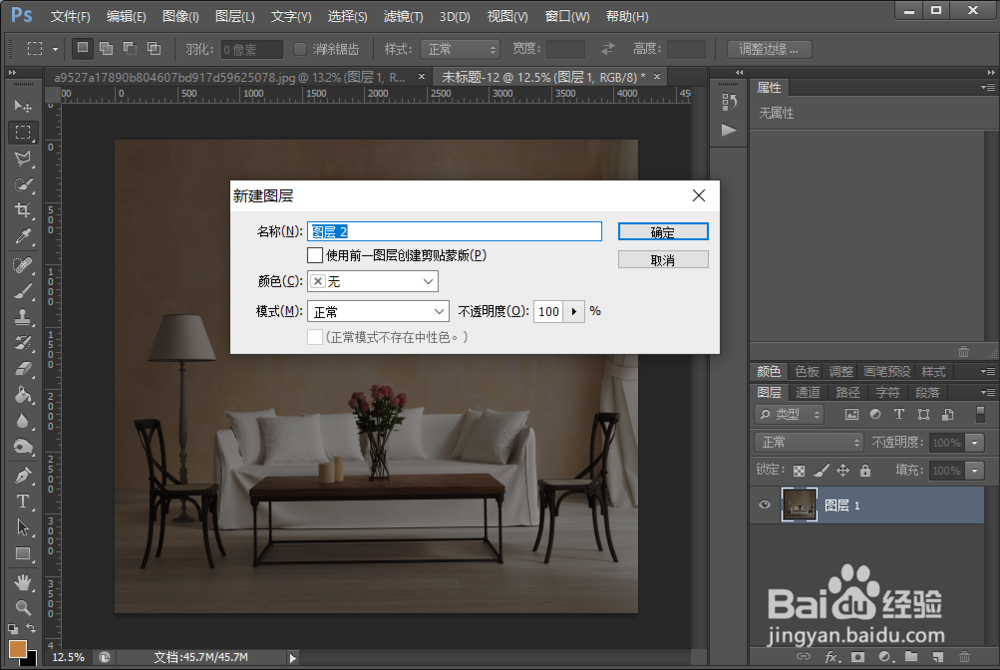This screenshot has width=1000, height=670.
Task: Open the 颜色 dropdown in dialog
Action: click(372, 281)
